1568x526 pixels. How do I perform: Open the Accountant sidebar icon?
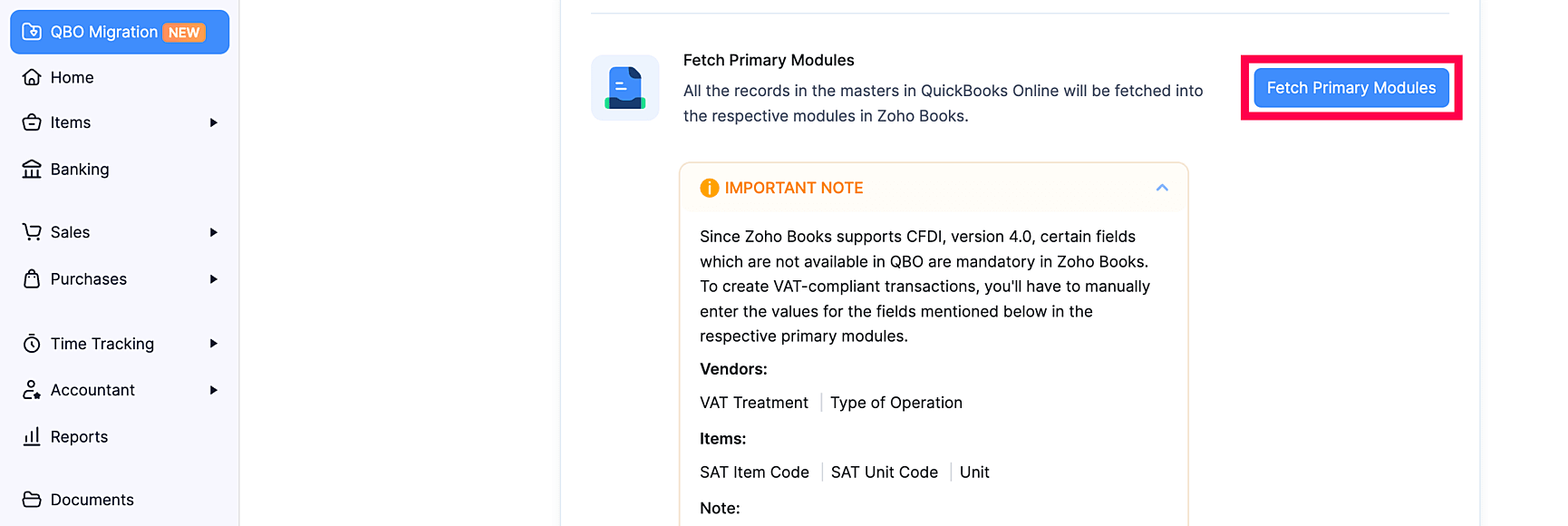(32, 389)
